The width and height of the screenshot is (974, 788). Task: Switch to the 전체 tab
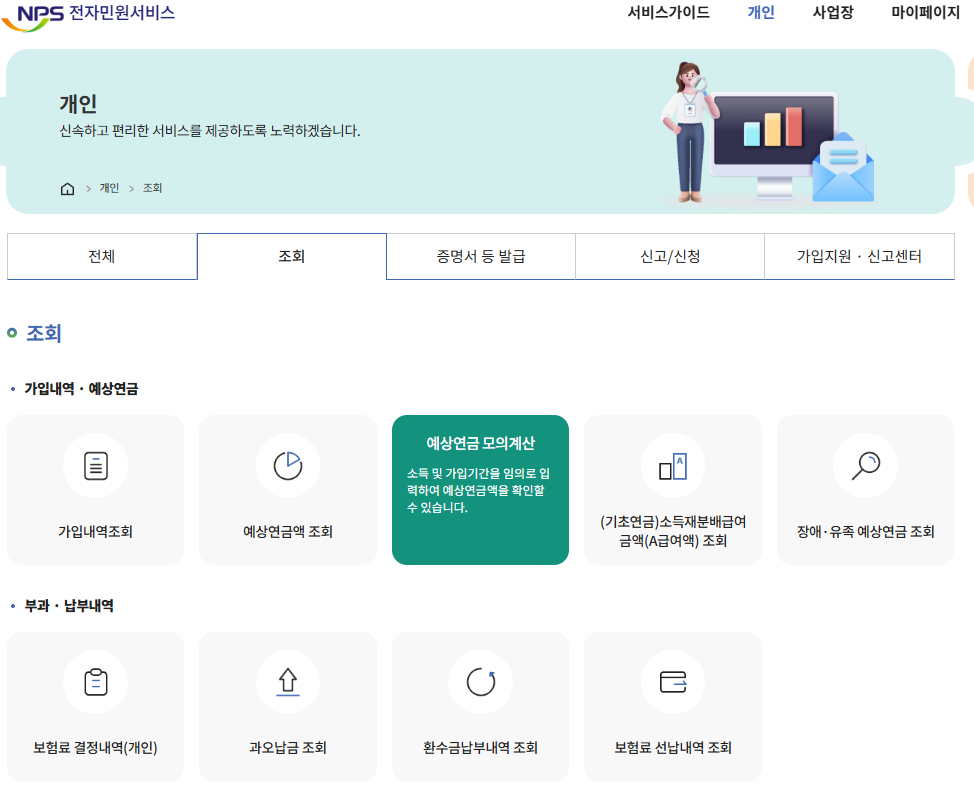(102, 257)
